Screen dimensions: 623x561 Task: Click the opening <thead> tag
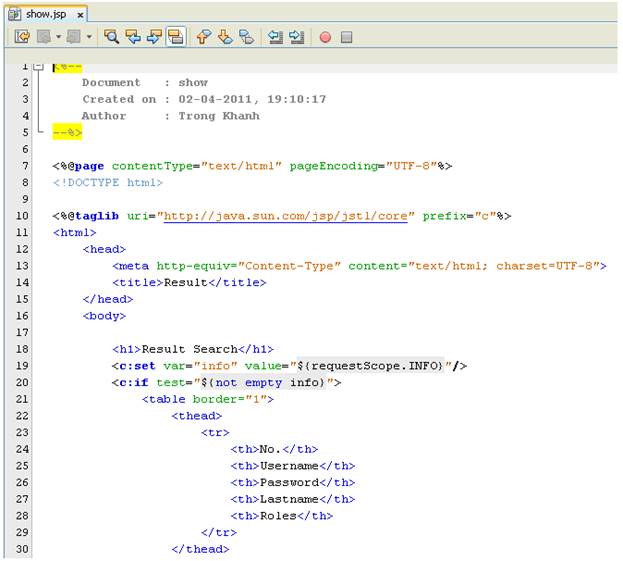pyautogui.click(x=197, y=416)
